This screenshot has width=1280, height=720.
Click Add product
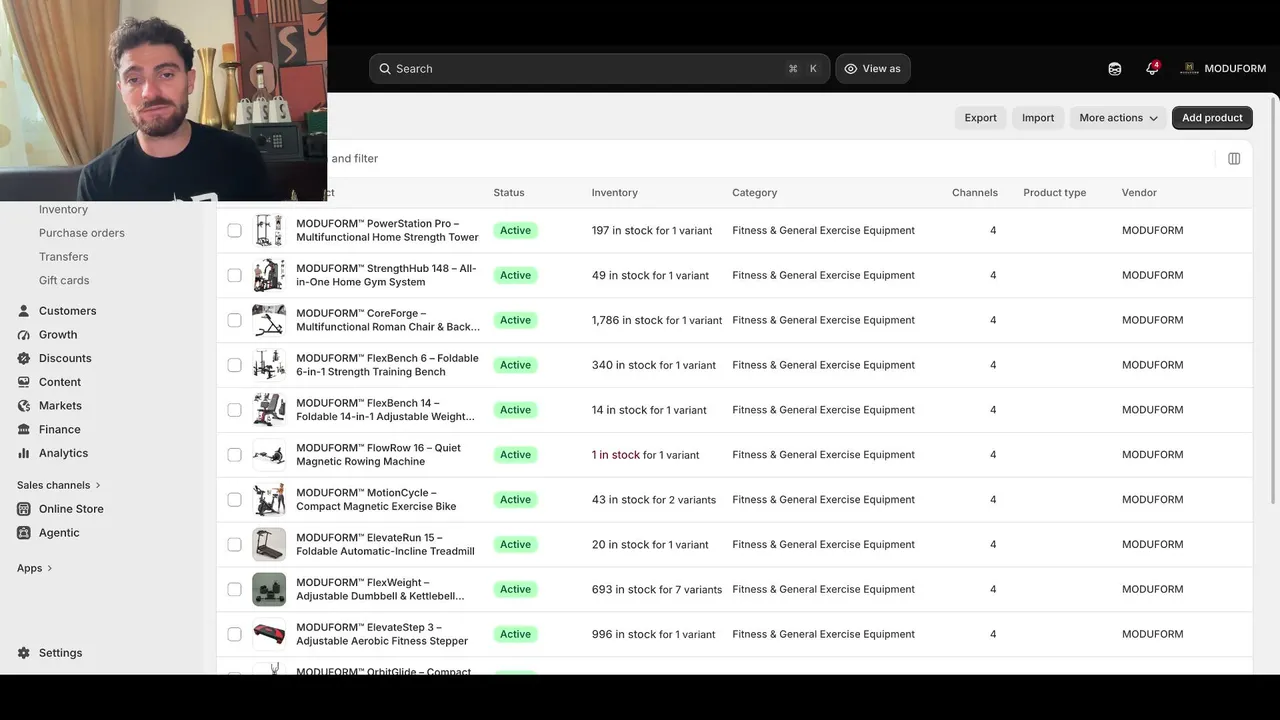point(1212,118)
